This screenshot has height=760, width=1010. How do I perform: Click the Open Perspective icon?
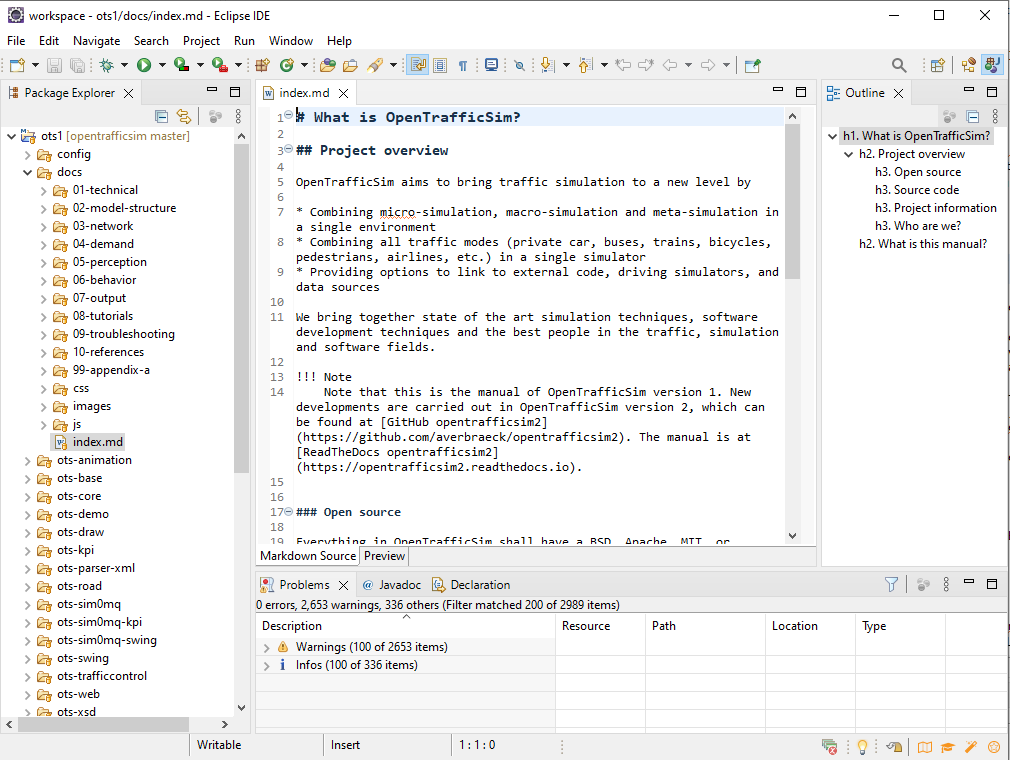[938, 65]
